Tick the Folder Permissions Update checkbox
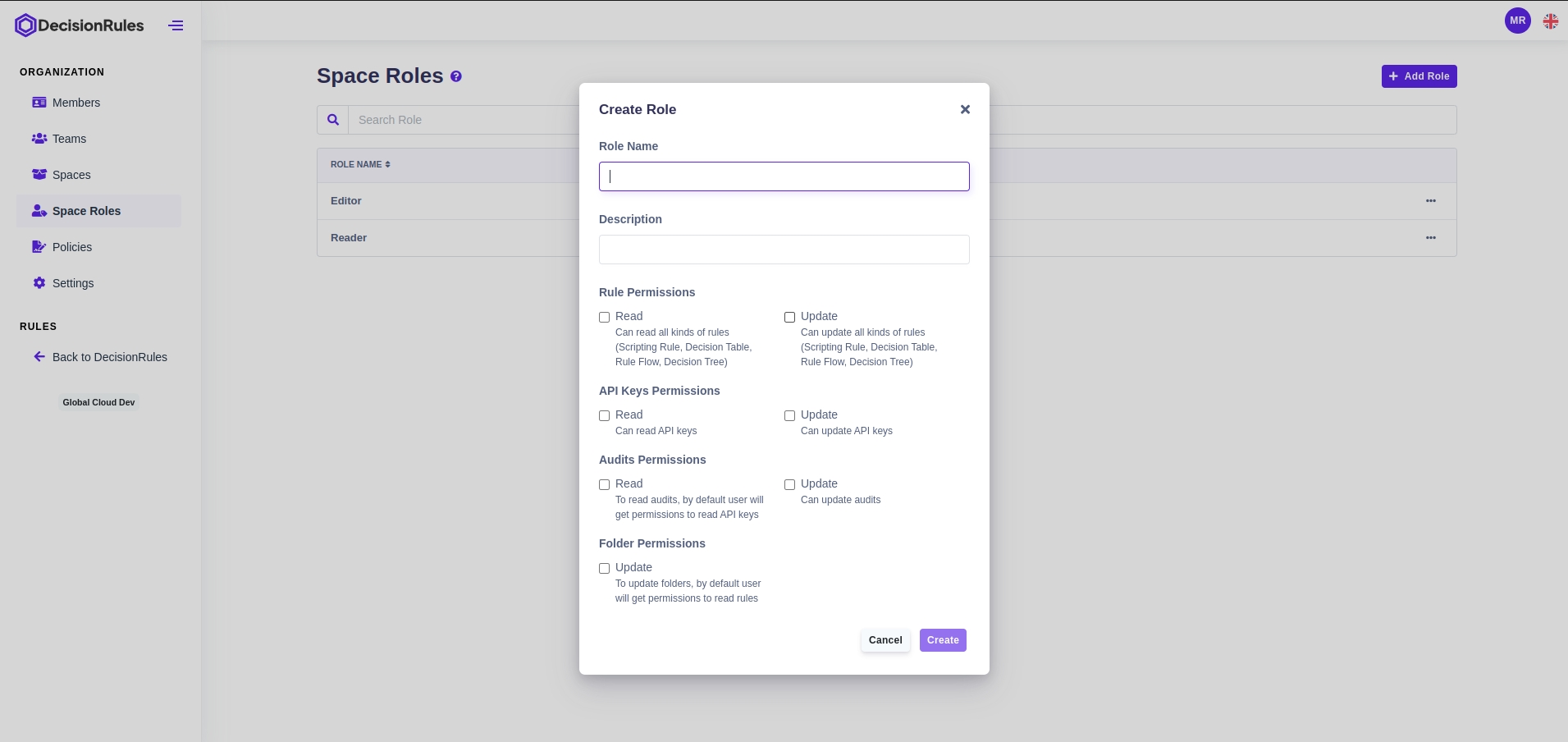The height and width of the screenshot is (742, 1568). click(x=605, y=568)
